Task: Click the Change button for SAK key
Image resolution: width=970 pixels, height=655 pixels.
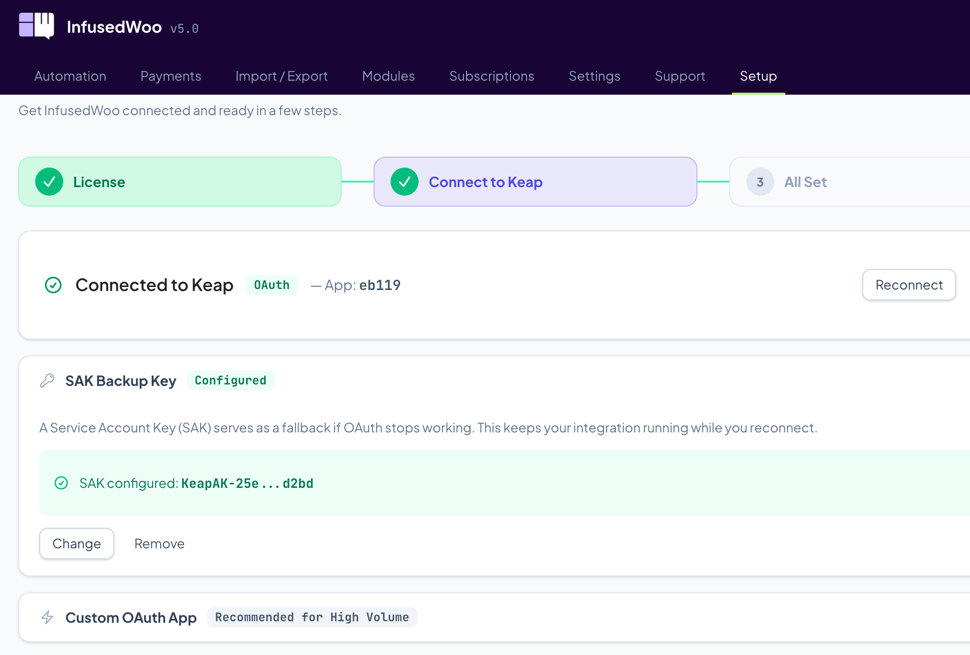Action: pyautogui.click(x=77, y=544)
